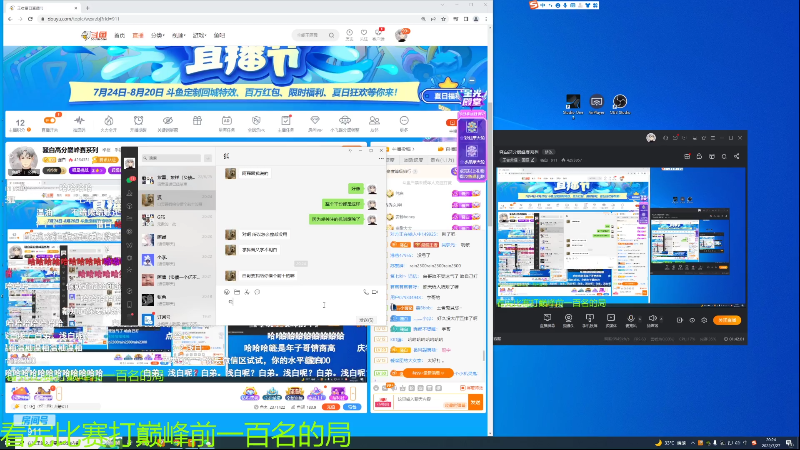The width and height of the screenshot is (800, 450).
Task: Open streaming app settings gear icon
Action: click(x=704, y=320)
